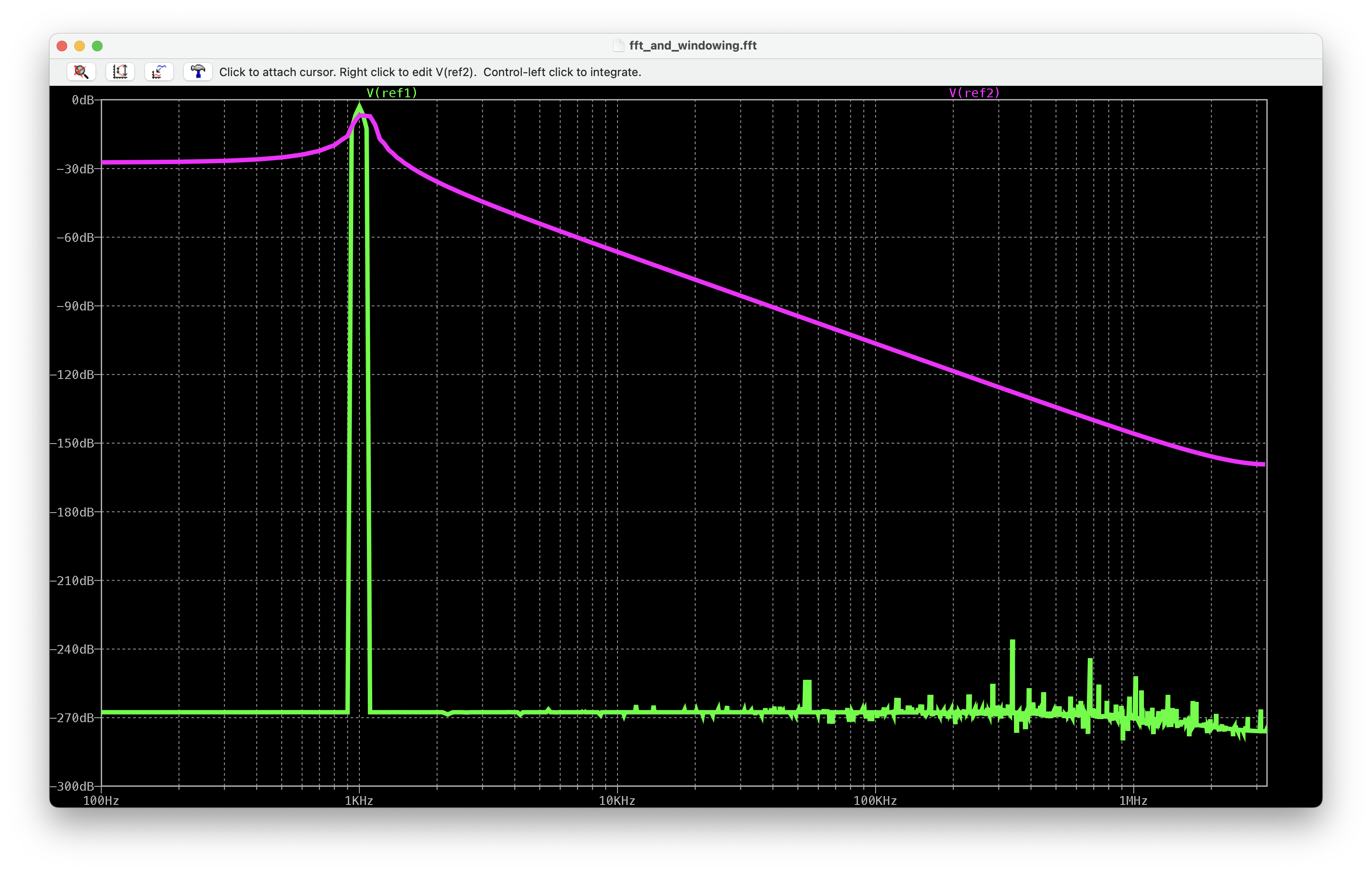Click the 0dB vertical axis label
The image size is (1372, 873).
(x=83, y=100)
